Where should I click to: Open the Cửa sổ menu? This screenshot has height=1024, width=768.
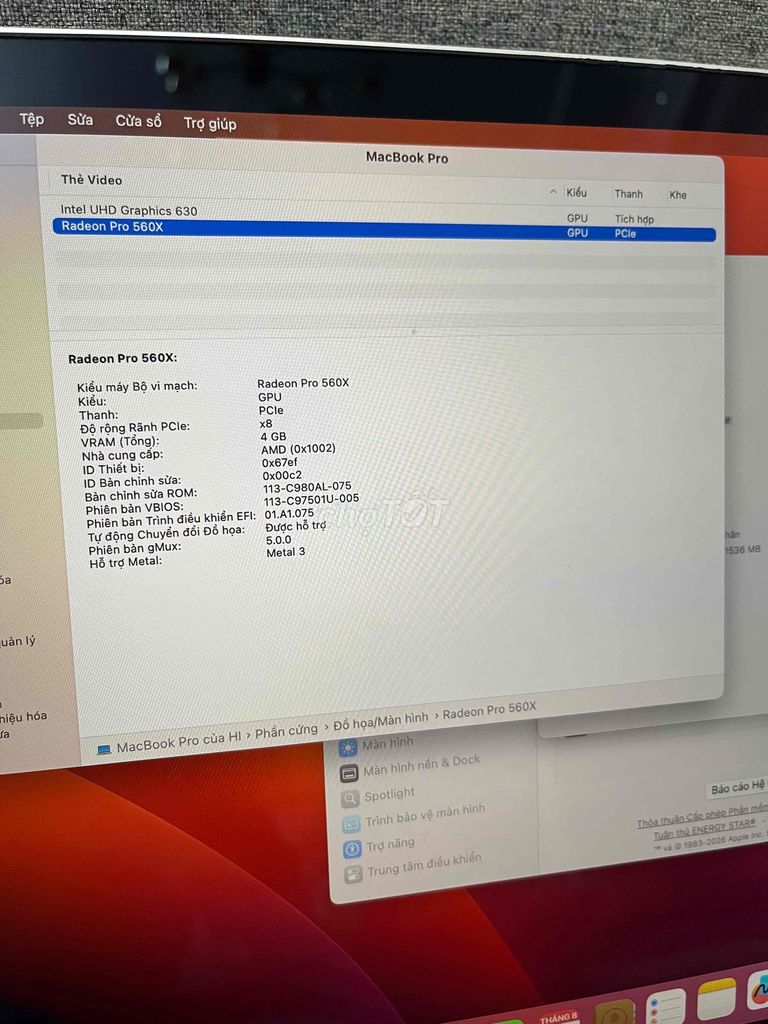pyautogui.click(x=138, y=121)
